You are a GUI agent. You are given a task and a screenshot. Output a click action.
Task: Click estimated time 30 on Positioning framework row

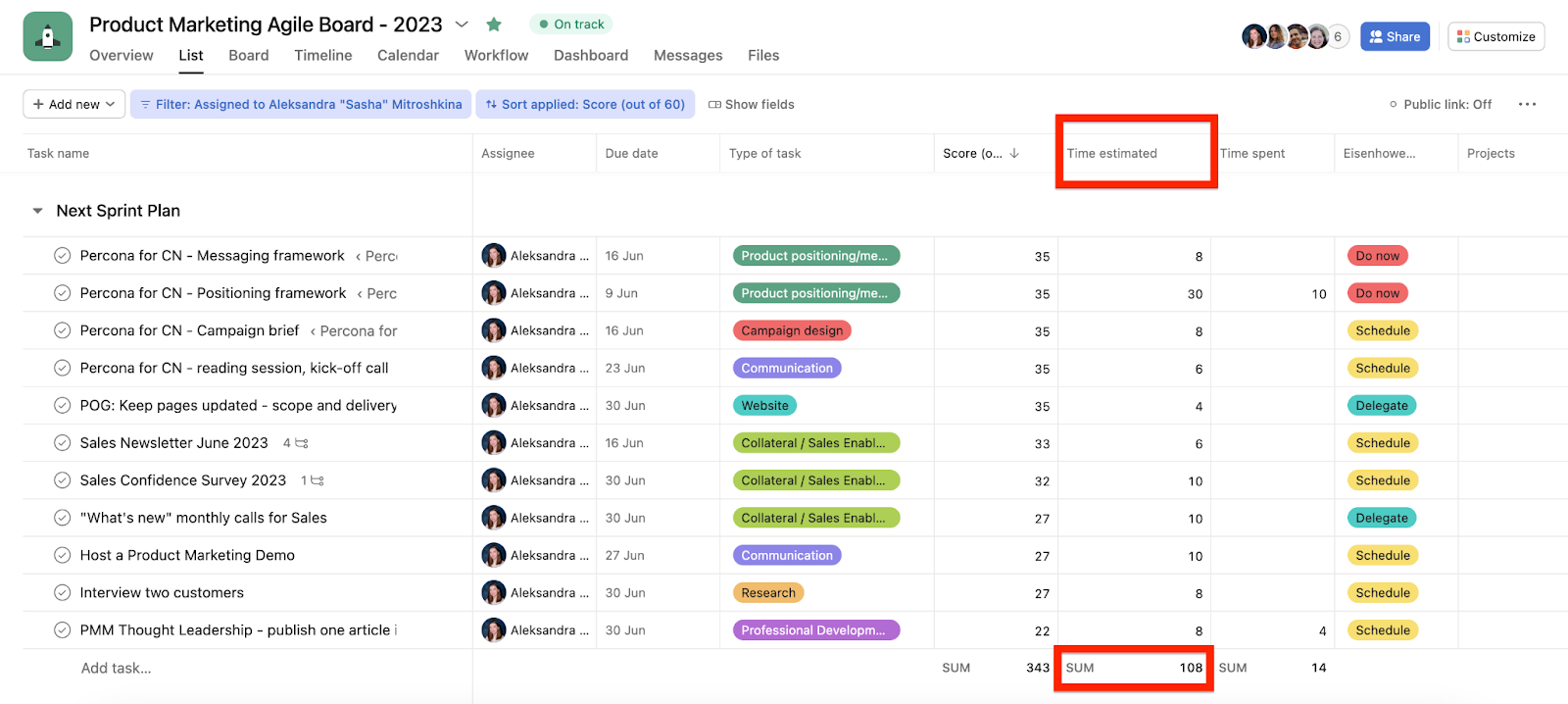1195,293
